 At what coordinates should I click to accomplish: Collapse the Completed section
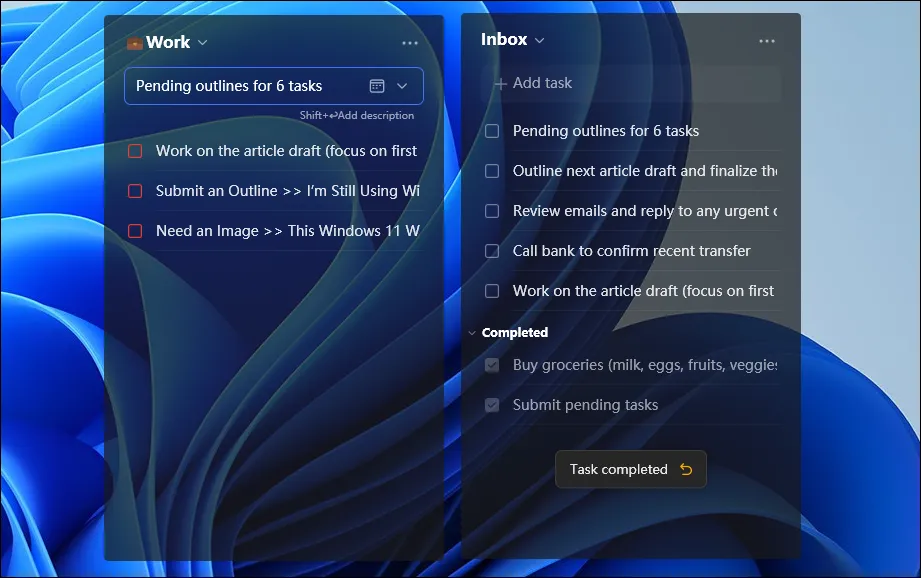[x=472, y=332]
